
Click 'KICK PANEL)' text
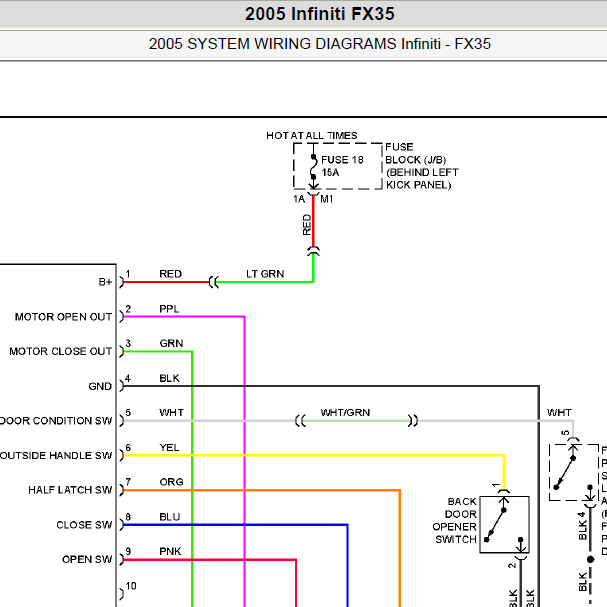click(418, 185)
